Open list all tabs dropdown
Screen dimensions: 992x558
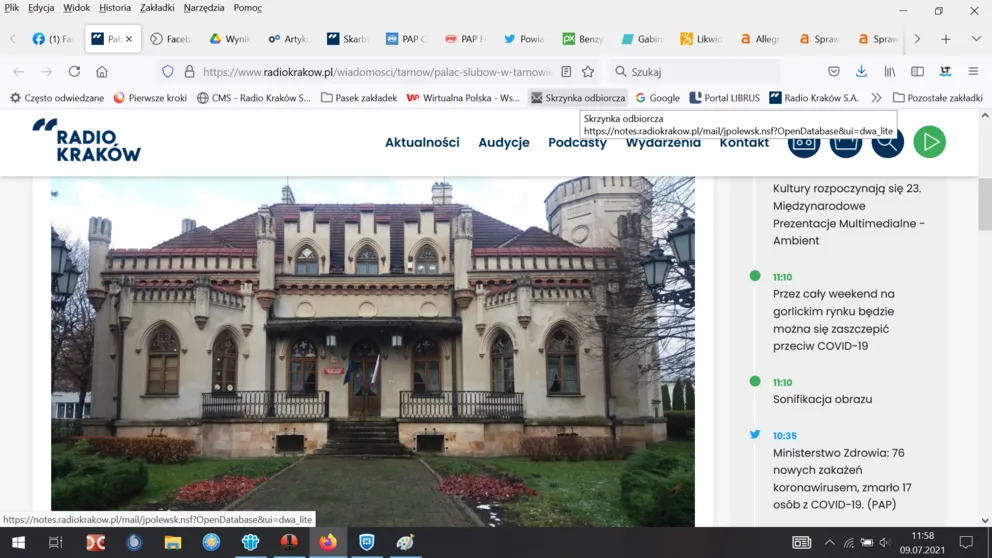coord(976,39)
